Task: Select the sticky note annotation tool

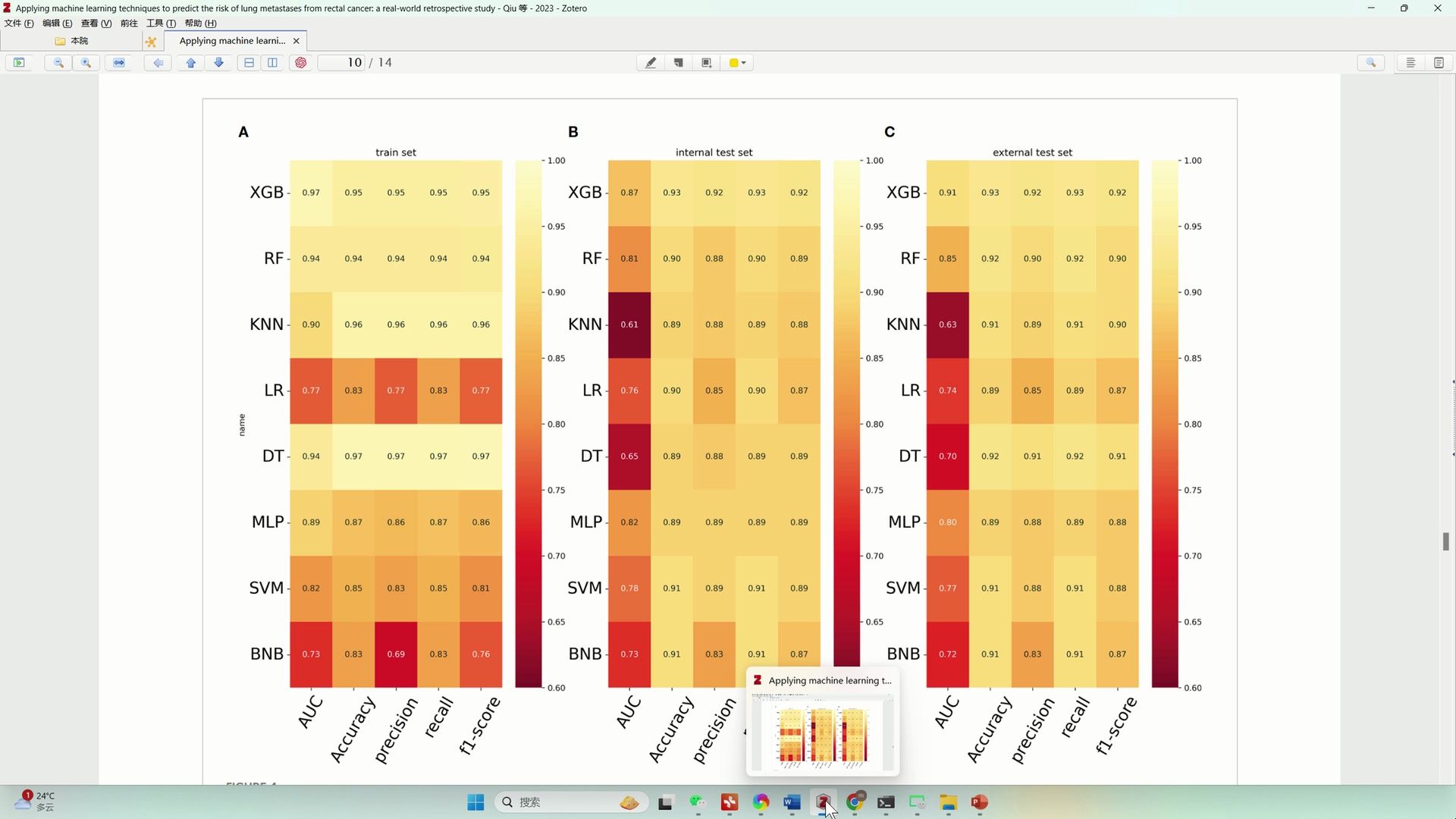Action: point(679,63)
